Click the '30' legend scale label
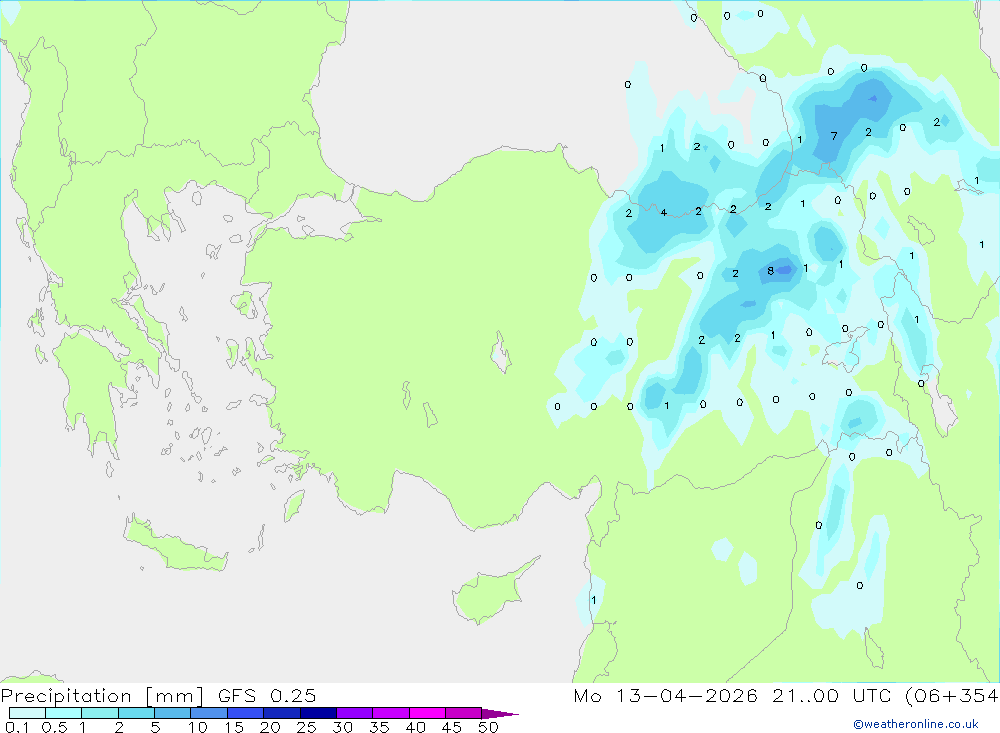 coord(343,727)
